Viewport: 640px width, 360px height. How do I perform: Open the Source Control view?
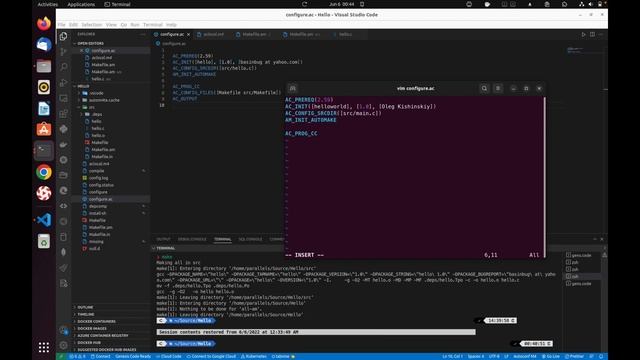point(63,51)
